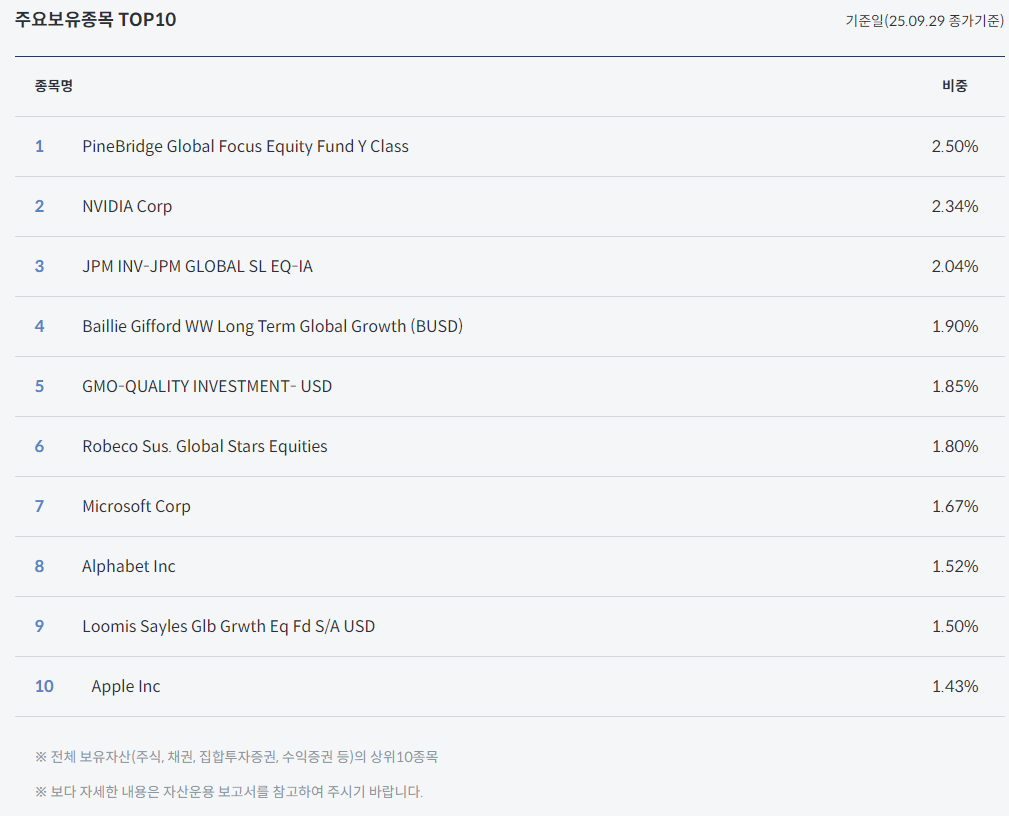Screen dimensions: 1009x816
Task: Click the 1.90% weight value
Action: pyautogui.click(x=955, y=326)
